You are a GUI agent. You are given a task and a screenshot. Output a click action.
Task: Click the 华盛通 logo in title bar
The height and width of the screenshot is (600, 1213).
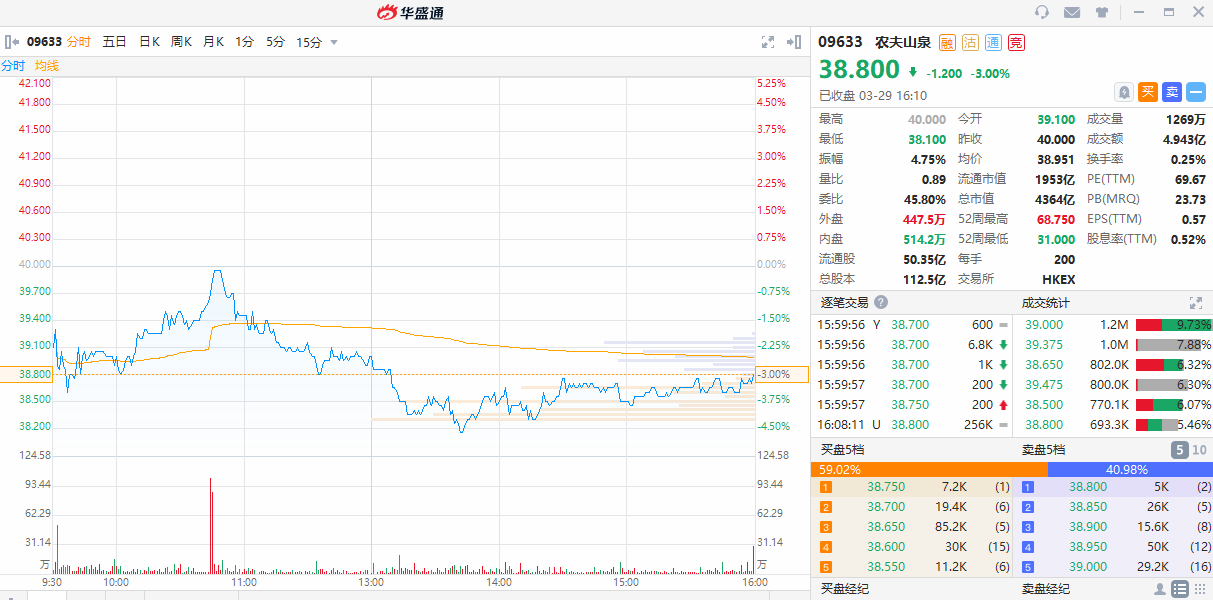pyautogui.click(x=410, y=12)
